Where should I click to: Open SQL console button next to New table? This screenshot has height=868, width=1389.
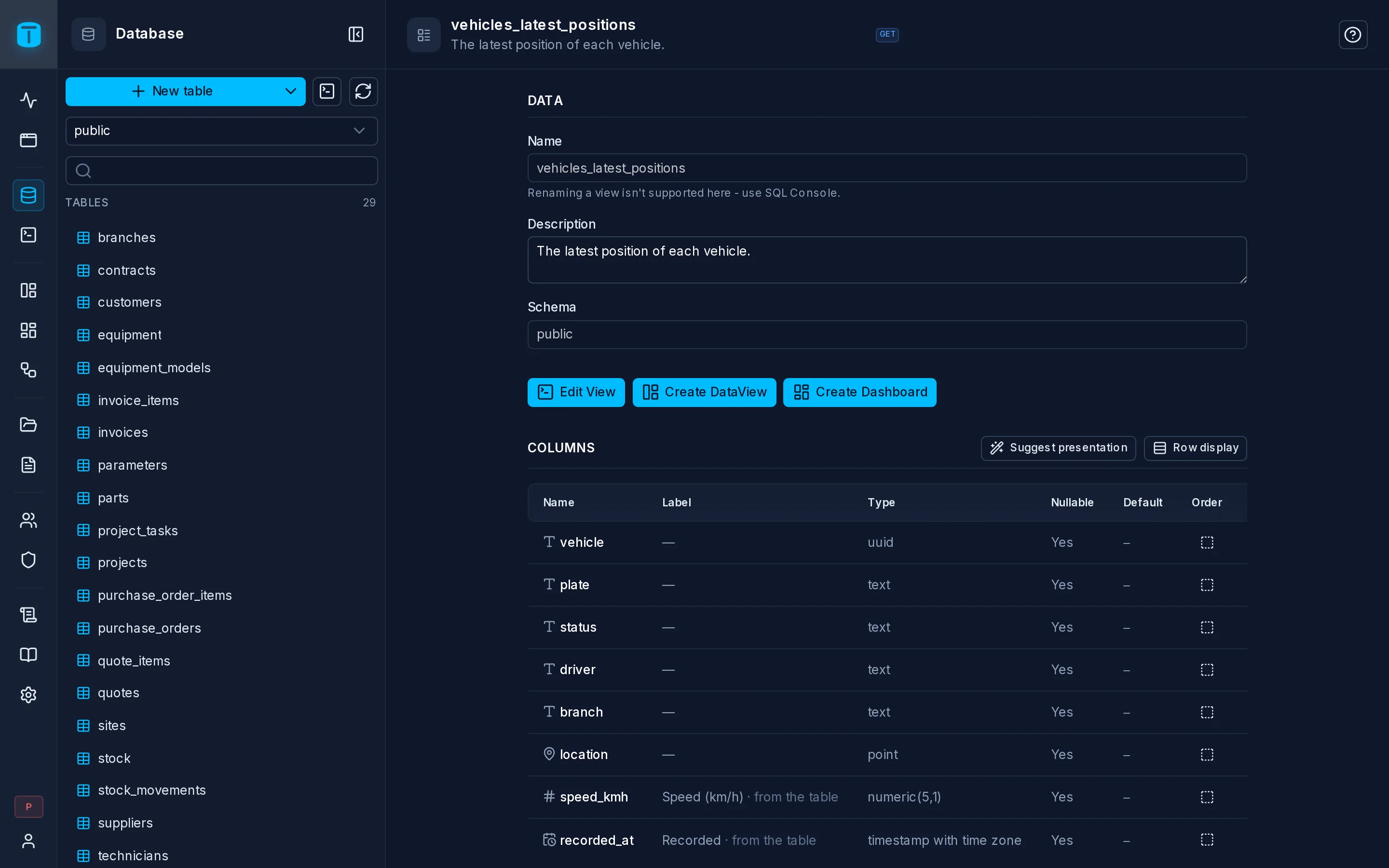pos(327,91)
